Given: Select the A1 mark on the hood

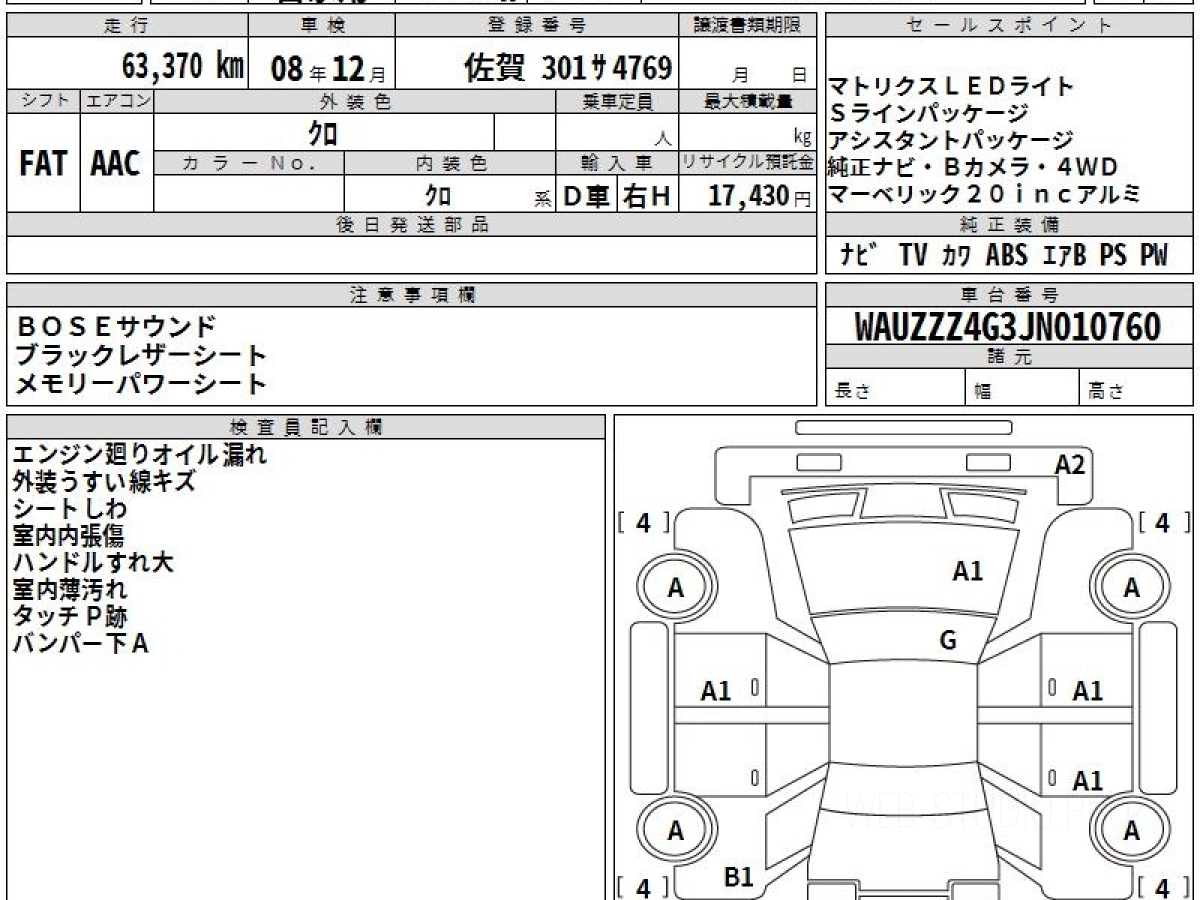Looking at the screenshot, I should click(967, 571).
